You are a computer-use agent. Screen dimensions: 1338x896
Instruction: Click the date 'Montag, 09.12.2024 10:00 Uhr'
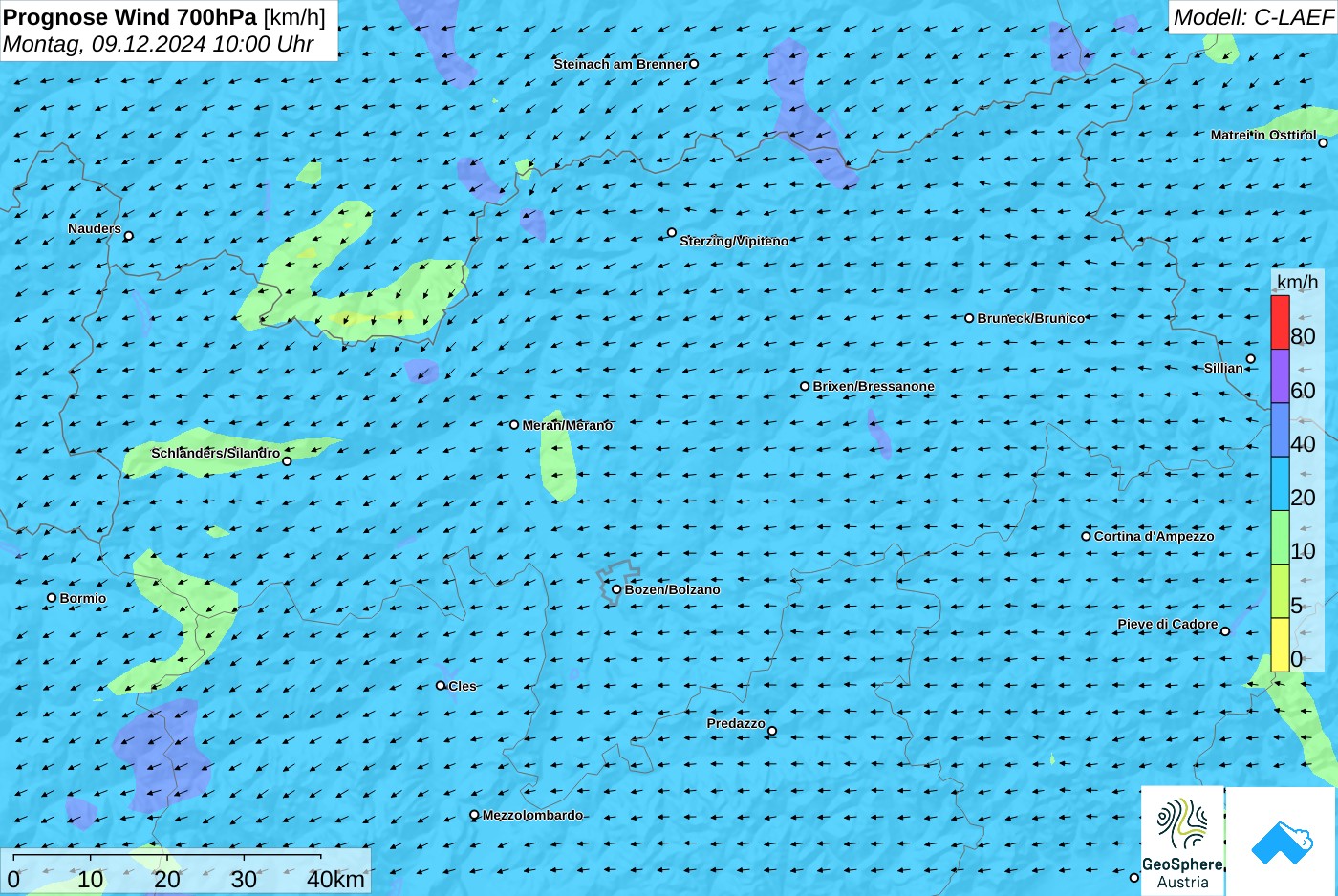coord(159,44)
